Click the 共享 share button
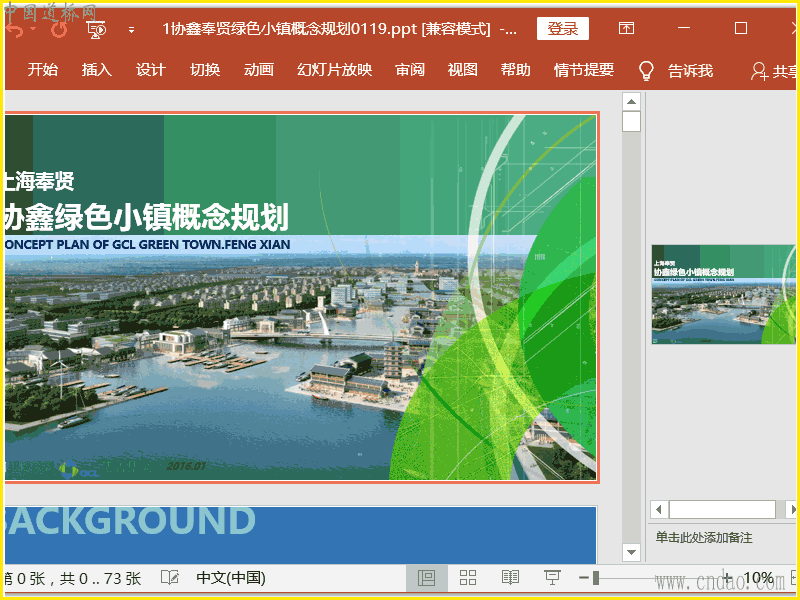This screenshot has height=600, width=800. 775,71
